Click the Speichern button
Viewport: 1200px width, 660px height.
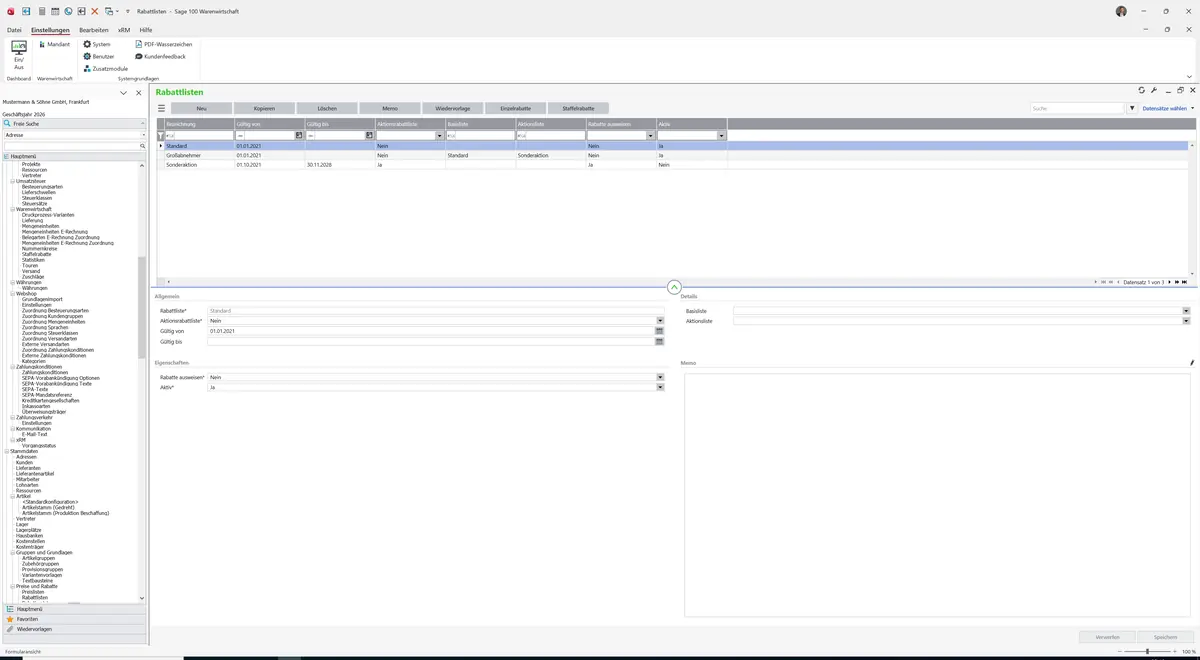pyautogui.click(x=1166, y=636)
